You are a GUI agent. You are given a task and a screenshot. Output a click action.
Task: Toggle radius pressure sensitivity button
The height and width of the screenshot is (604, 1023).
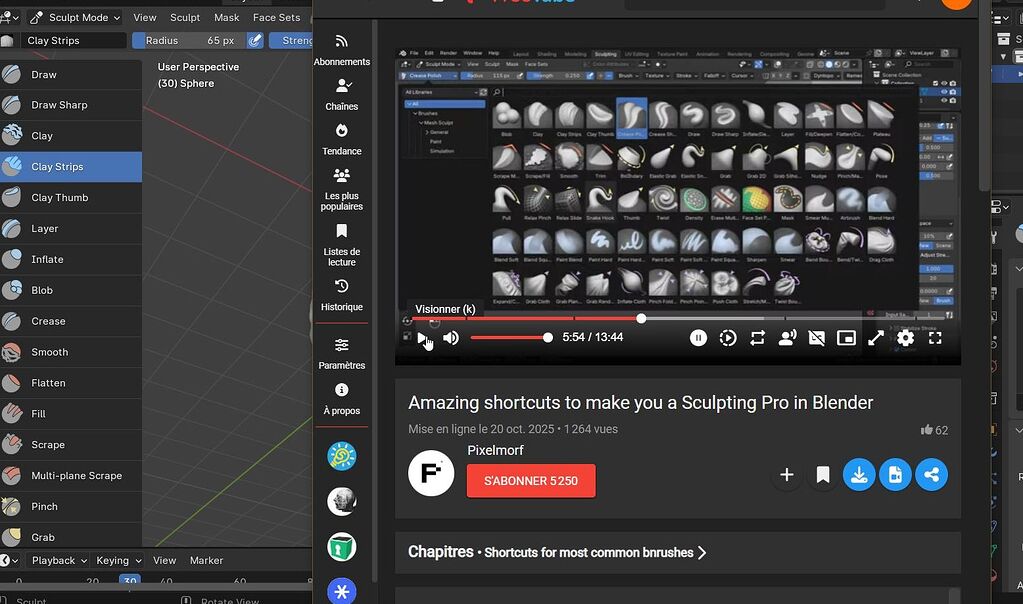coord(255,40)
